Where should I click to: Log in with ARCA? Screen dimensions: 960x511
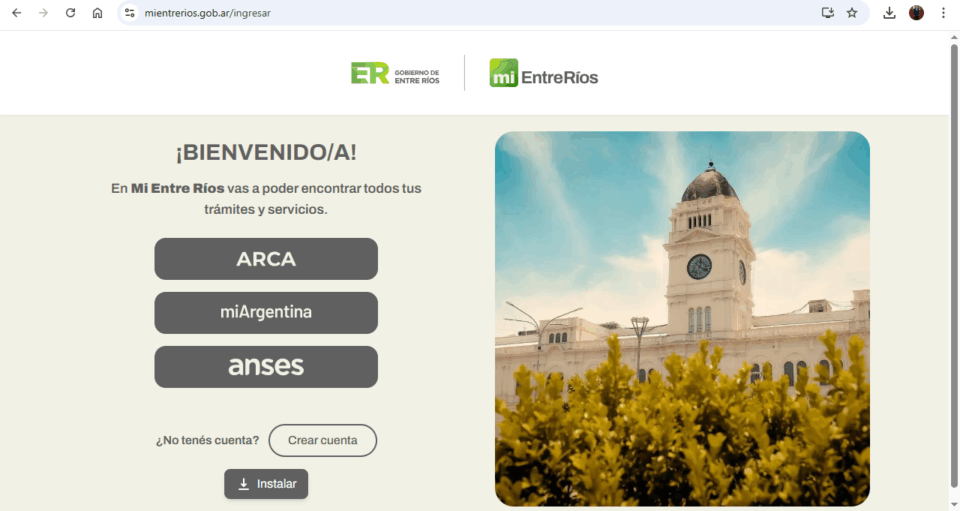coord(266,259)
